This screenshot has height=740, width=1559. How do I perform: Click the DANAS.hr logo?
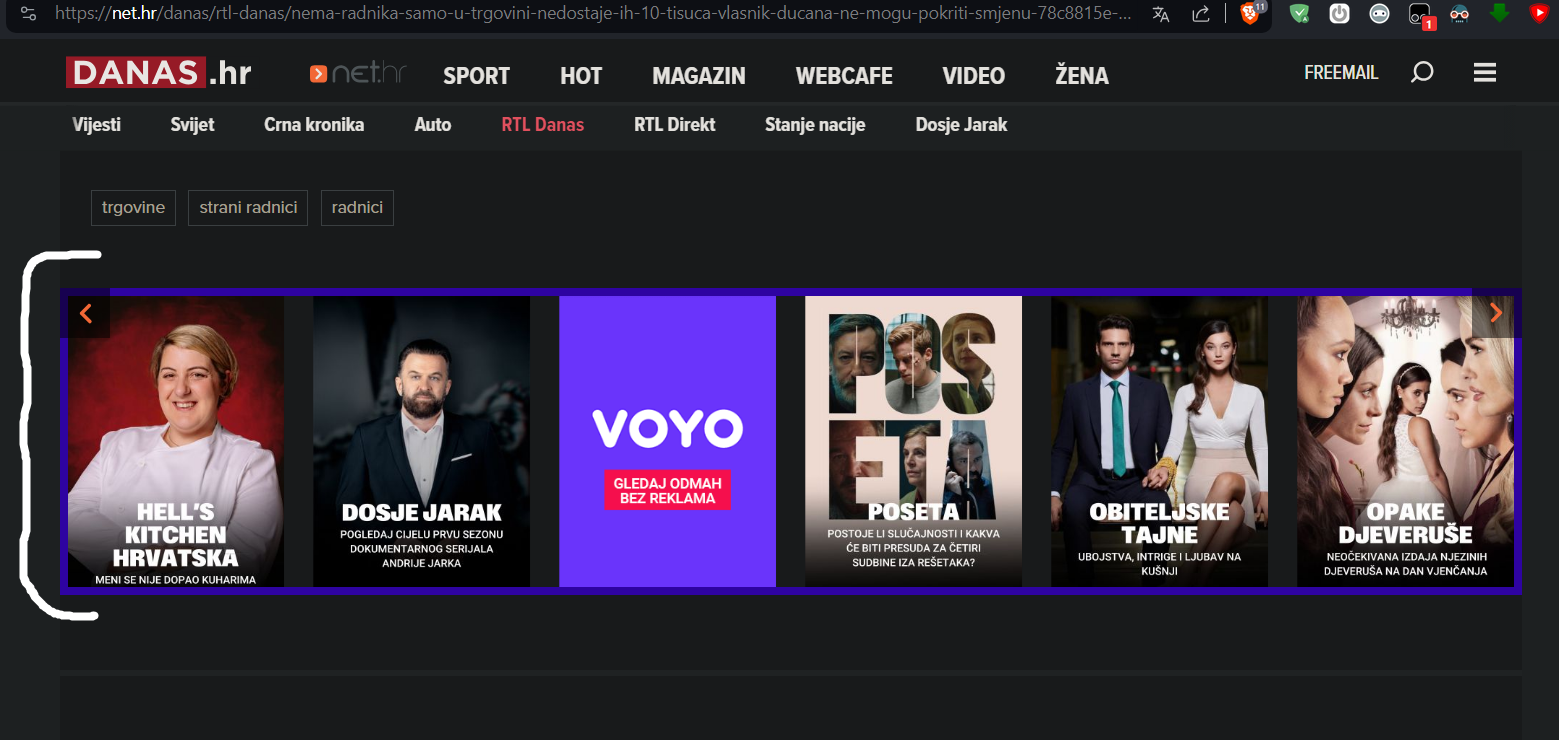coord(158,73)
